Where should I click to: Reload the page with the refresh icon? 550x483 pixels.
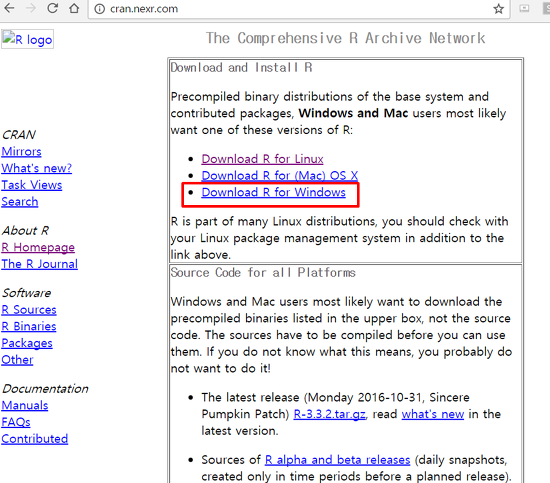(x=53, y=8)
